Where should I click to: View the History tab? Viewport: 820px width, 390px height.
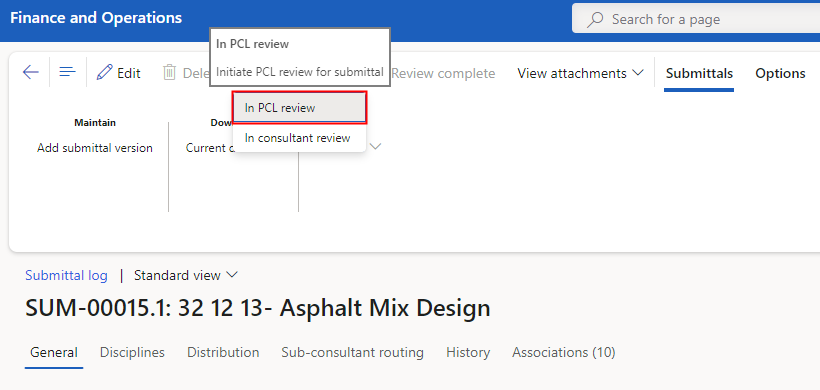[468, 353]
